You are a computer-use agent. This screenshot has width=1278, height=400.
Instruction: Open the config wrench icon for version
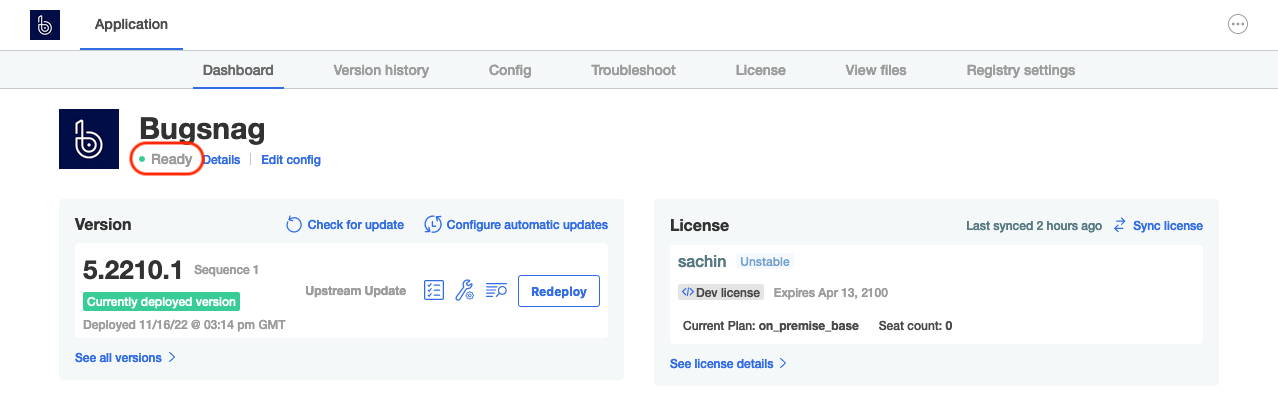(x=464, y=291)
